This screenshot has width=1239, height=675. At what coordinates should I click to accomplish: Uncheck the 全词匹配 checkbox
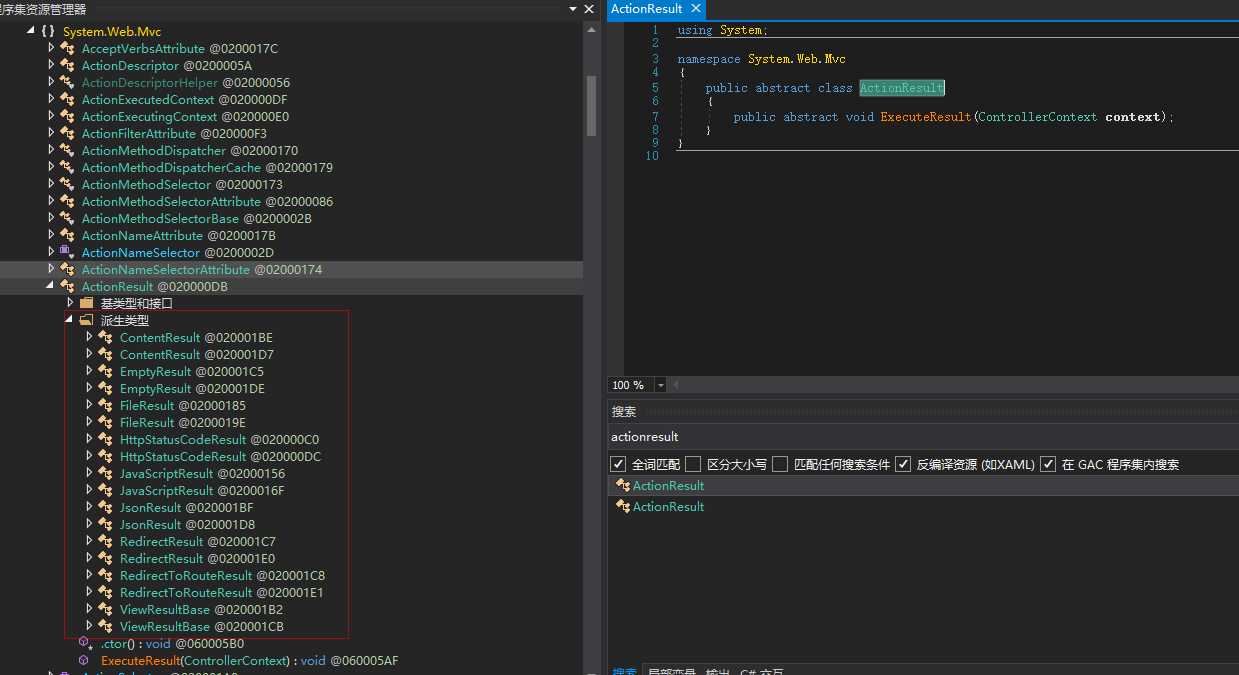click(618, 464)
